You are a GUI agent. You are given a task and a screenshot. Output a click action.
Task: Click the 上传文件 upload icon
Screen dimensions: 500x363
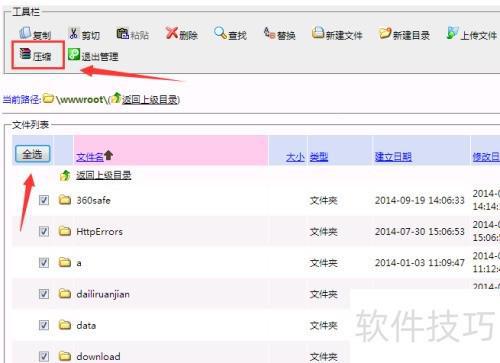452,33
